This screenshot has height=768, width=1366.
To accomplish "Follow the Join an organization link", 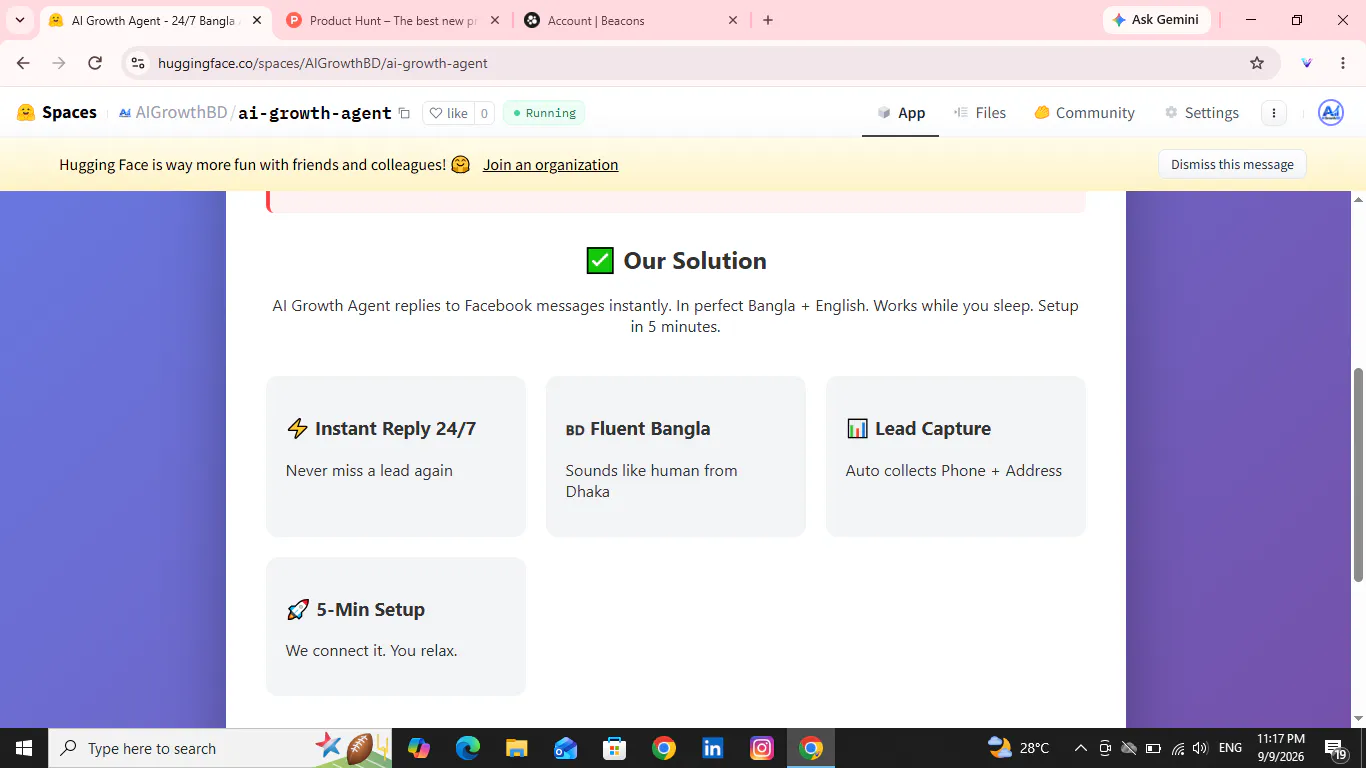I will point(551,165).
